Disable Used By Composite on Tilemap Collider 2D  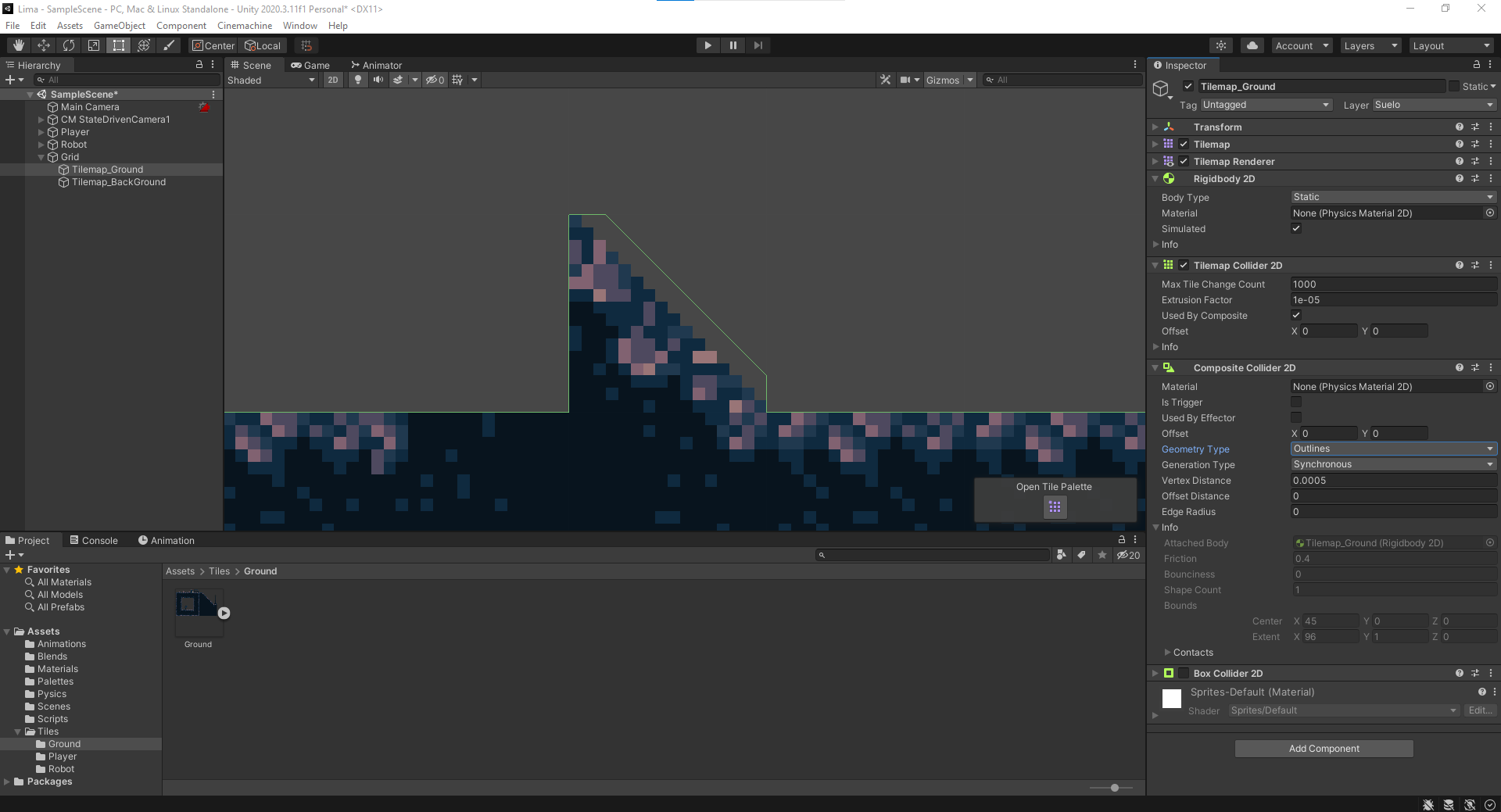coord(1296,315)
